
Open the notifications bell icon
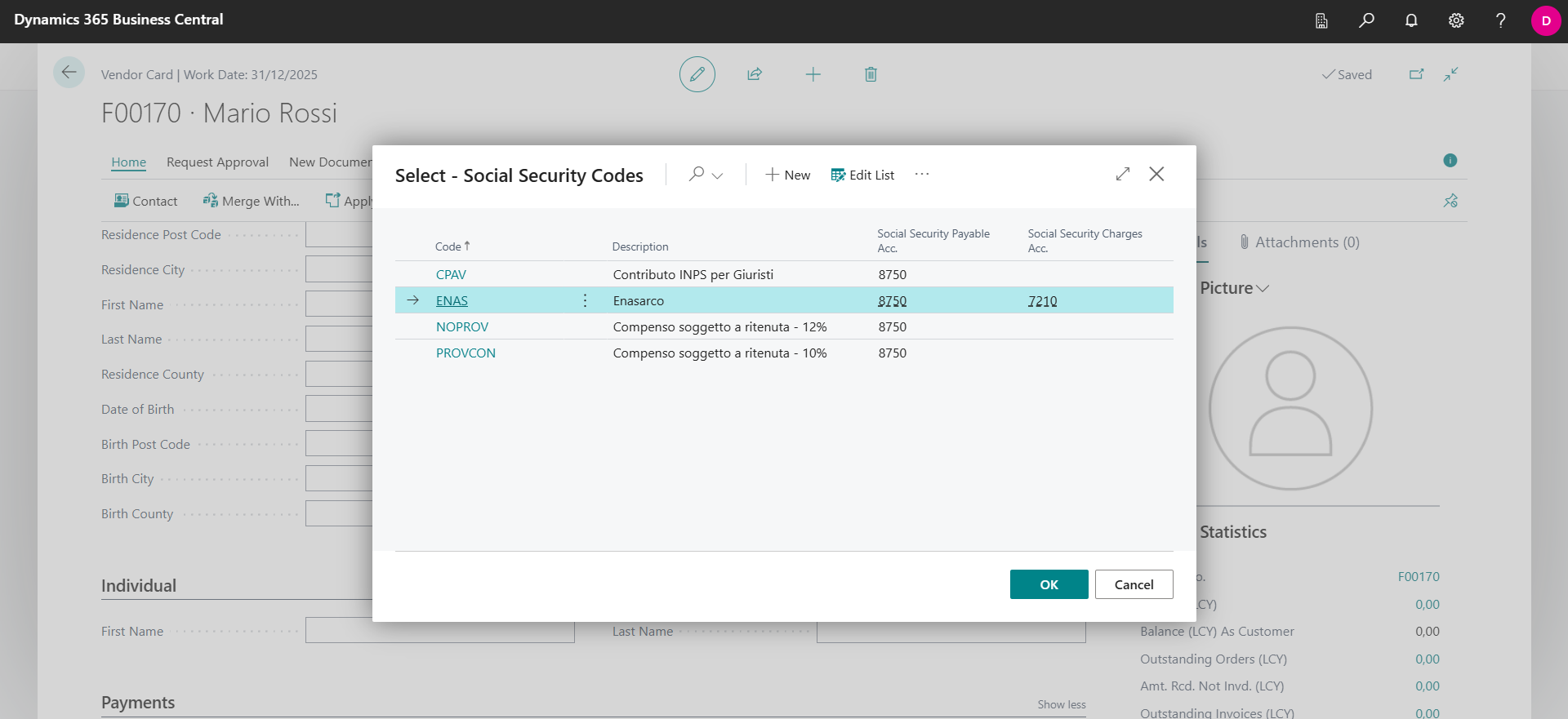click(1411, 21)
